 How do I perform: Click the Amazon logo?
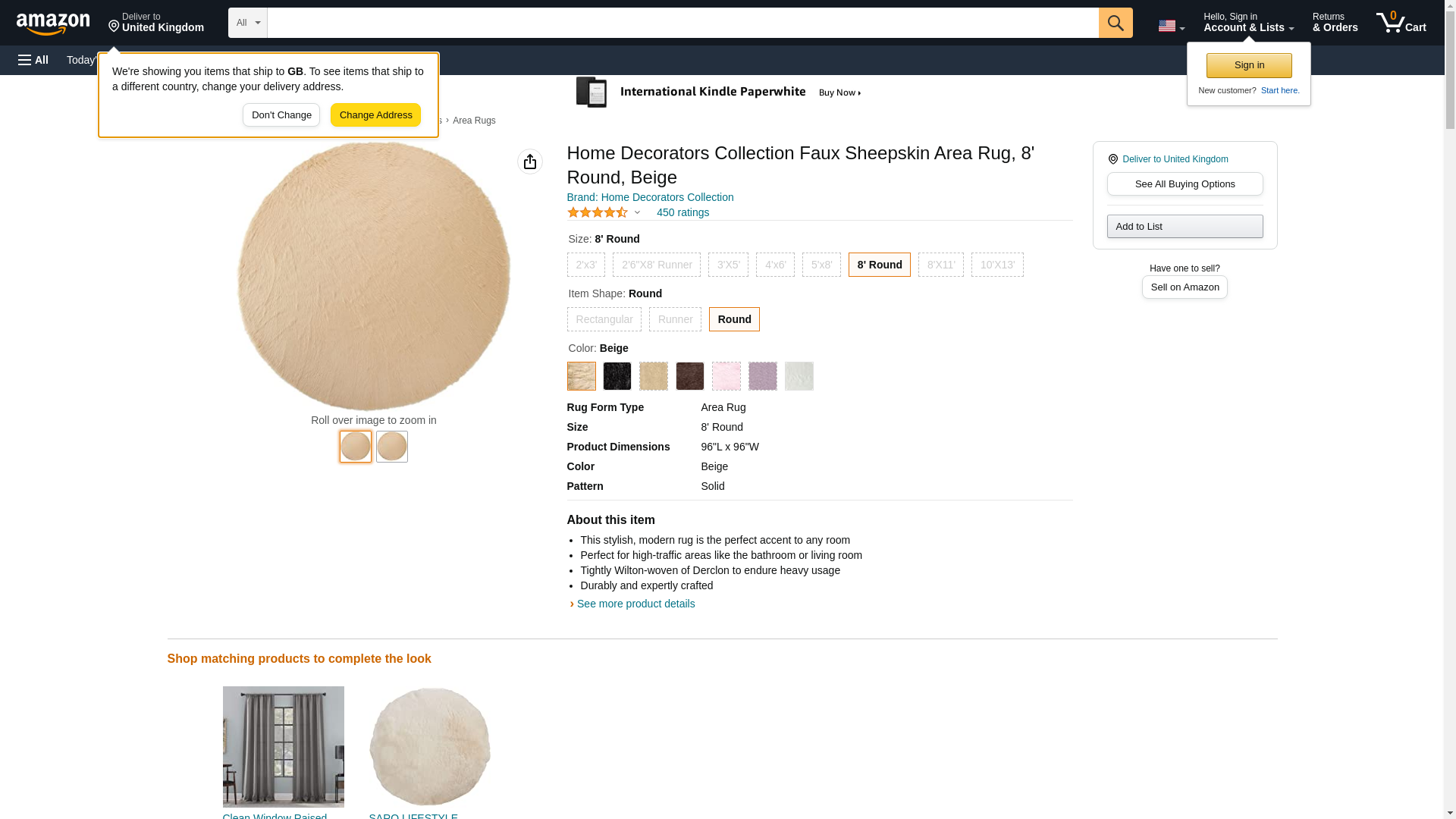[x=53, y=24]
